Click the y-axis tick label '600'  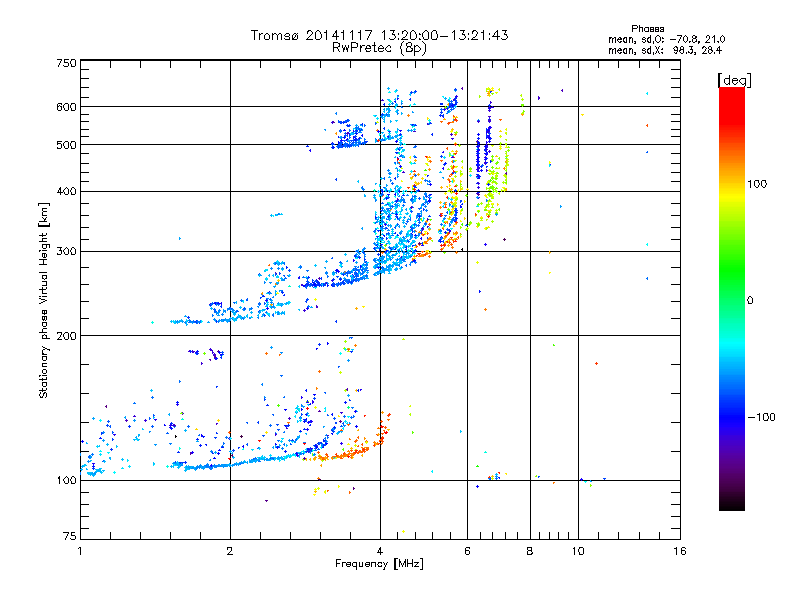[66, 107]
